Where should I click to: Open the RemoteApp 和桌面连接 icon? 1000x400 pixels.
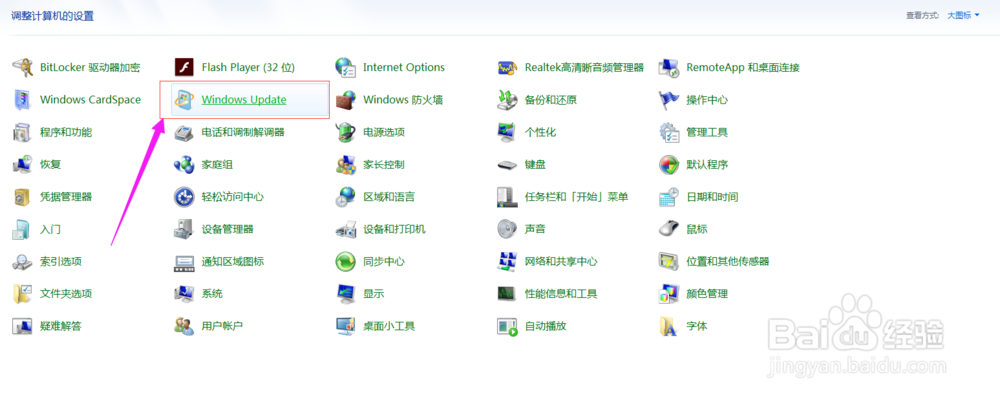[x=669, y=68]
